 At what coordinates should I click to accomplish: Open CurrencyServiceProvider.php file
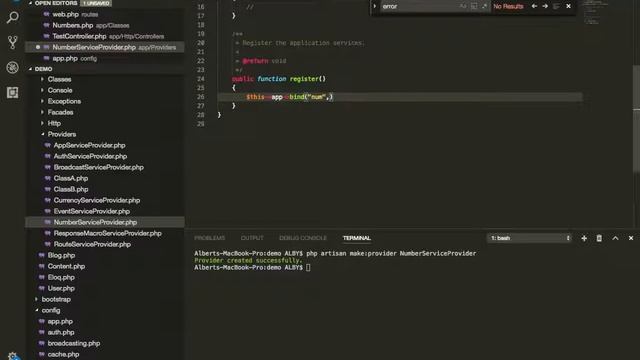[x=97, y=200]
